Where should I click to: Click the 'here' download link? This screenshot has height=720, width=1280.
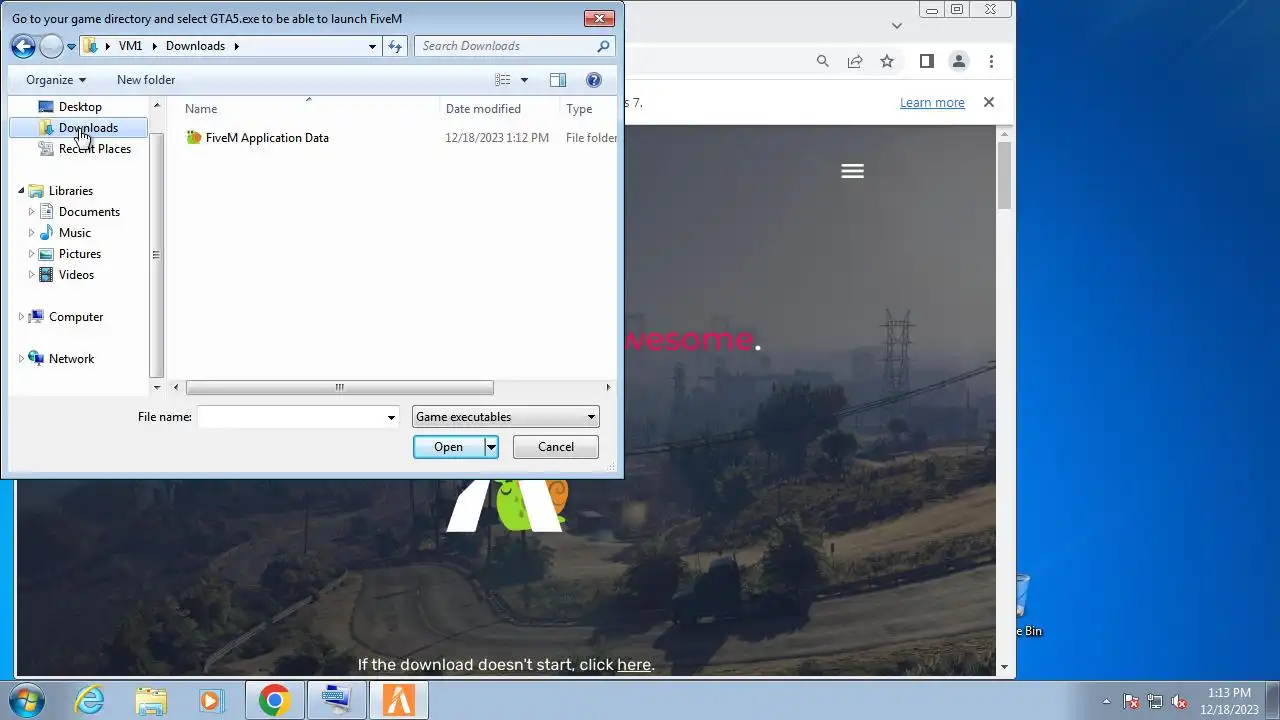pos(634,665)
